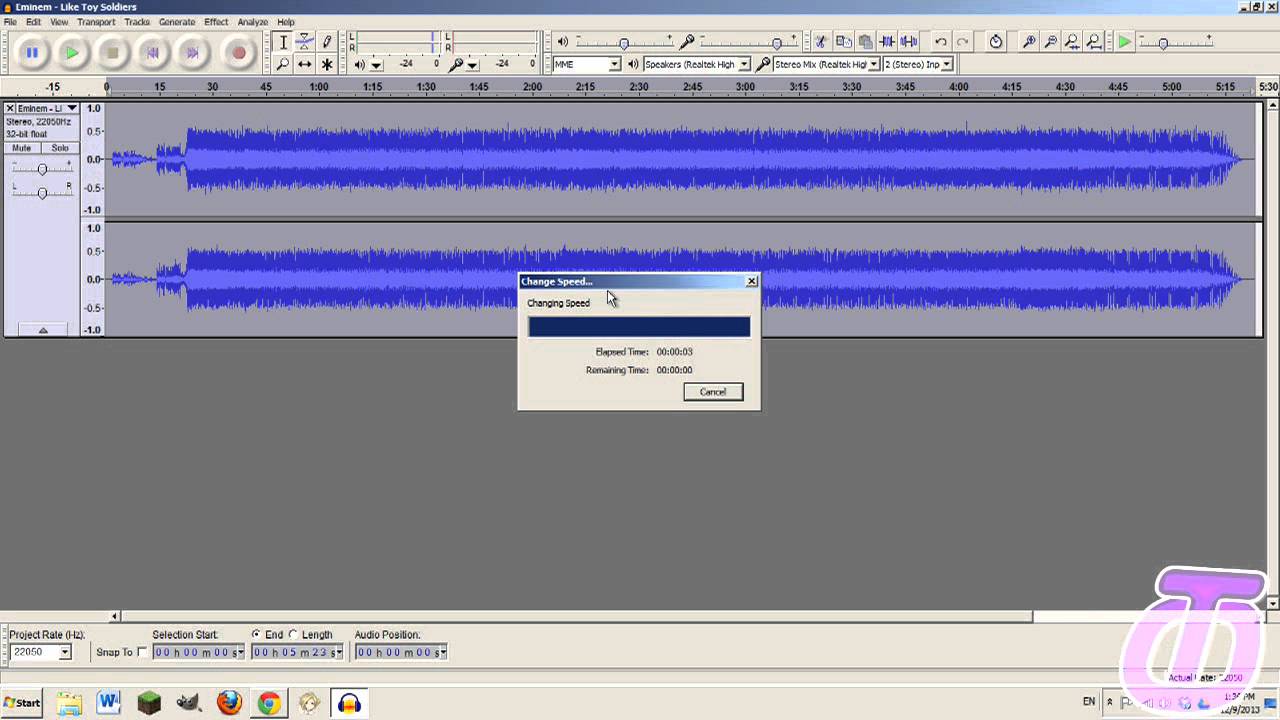Click the red Record button

click(x=238, y=53)
